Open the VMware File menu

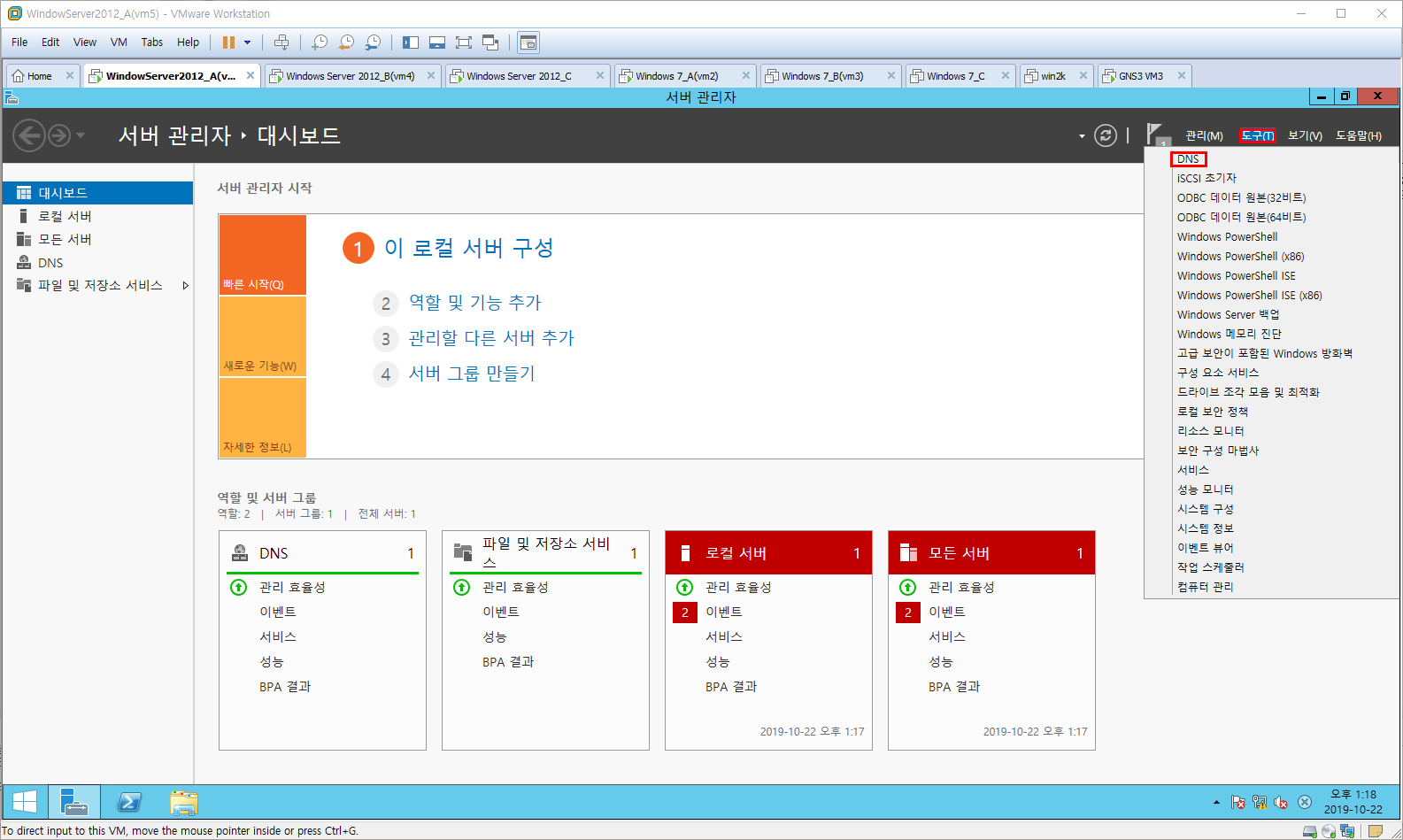tap(19, 42)
